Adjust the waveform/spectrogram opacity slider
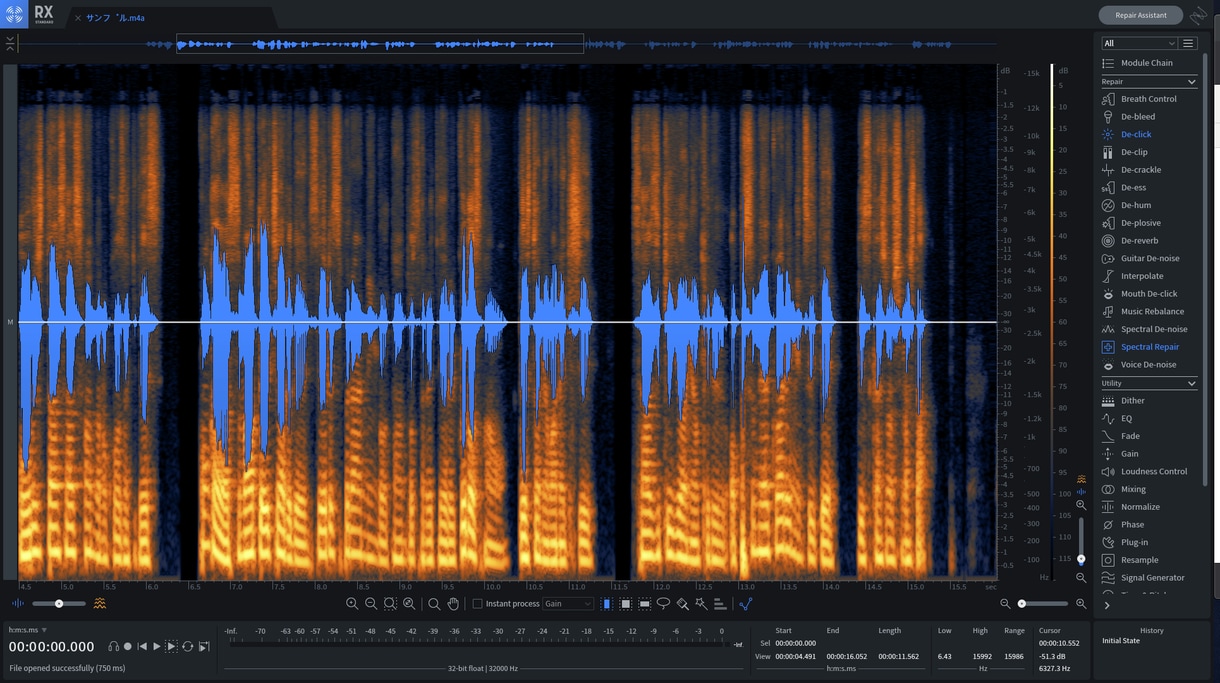The width and height of the screenshot is (1220, 683). [x=59, y=604]
